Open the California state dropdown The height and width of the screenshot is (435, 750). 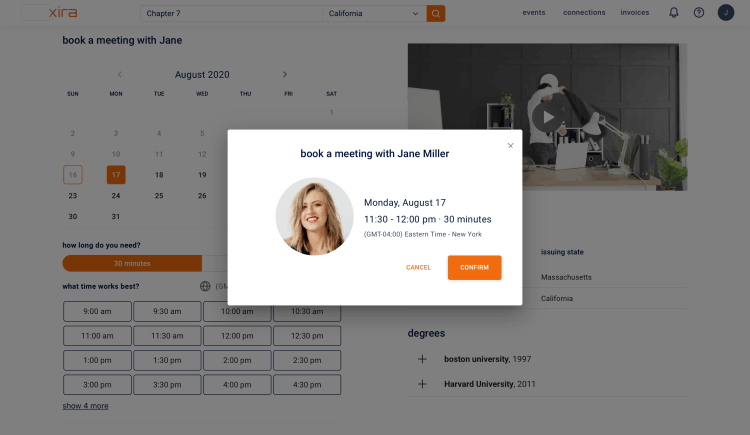[x=373, y=13]
